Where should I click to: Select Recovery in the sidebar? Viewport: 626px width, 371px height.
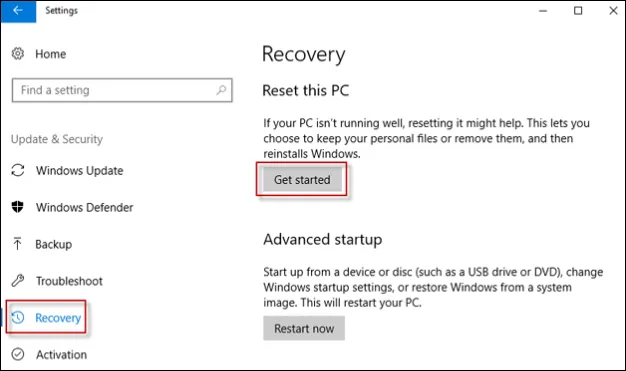pyautogui.click(x=58, y=318)
